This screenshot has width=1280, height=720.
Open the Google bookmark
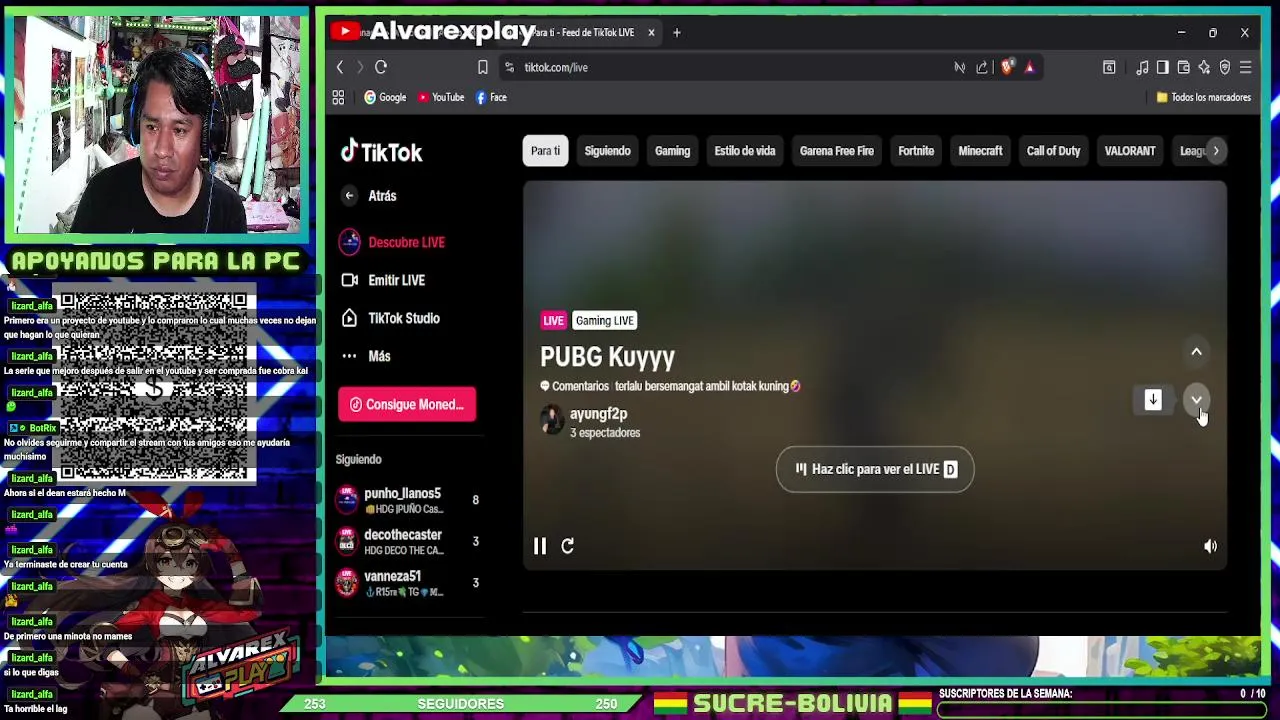click(x=385, y=97)
